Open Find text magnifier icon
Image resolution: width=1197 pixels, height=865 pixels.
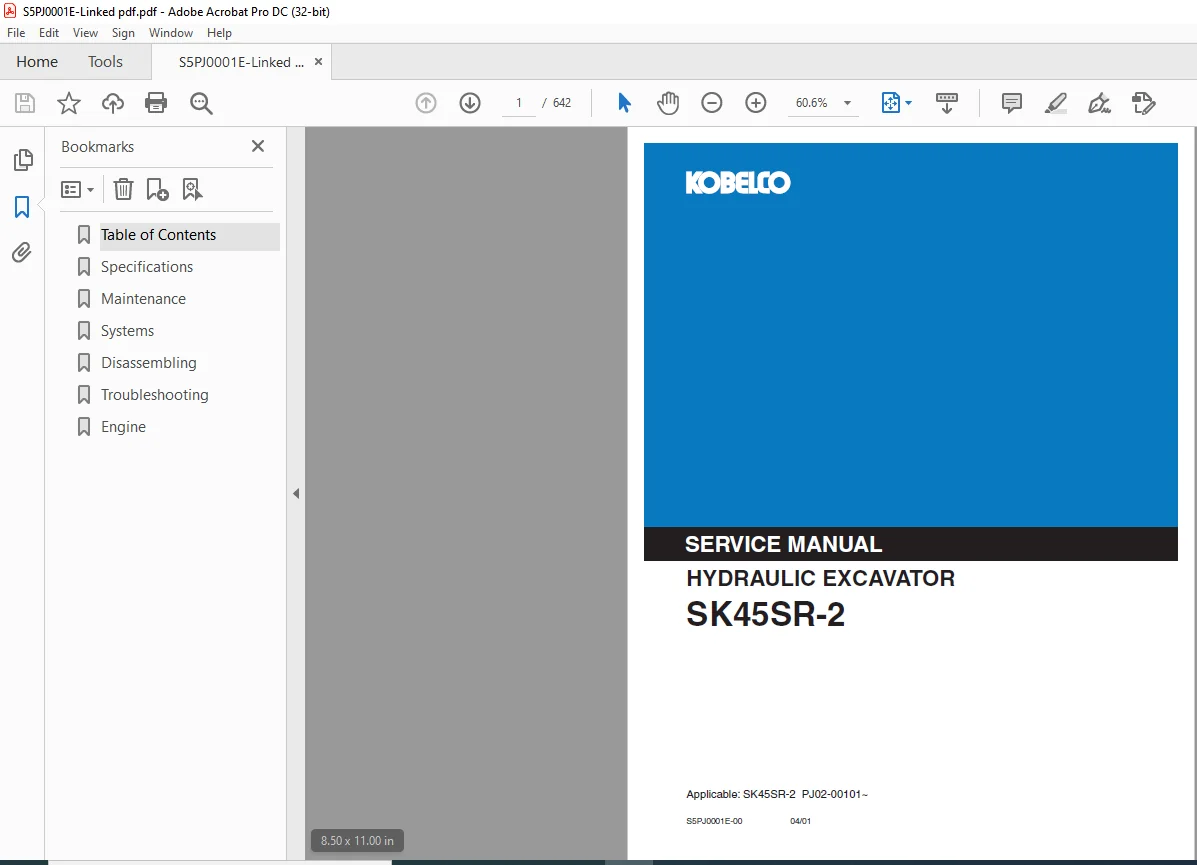202,103
